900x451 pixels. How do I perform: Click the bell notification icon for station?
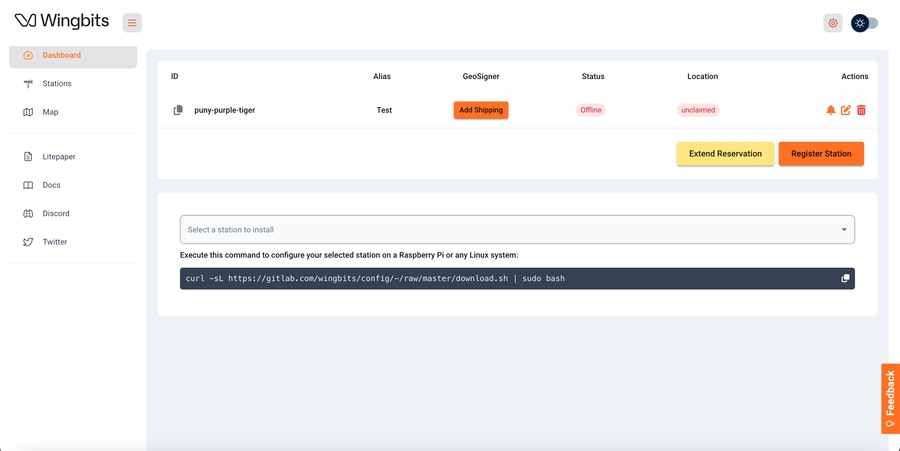831,110
